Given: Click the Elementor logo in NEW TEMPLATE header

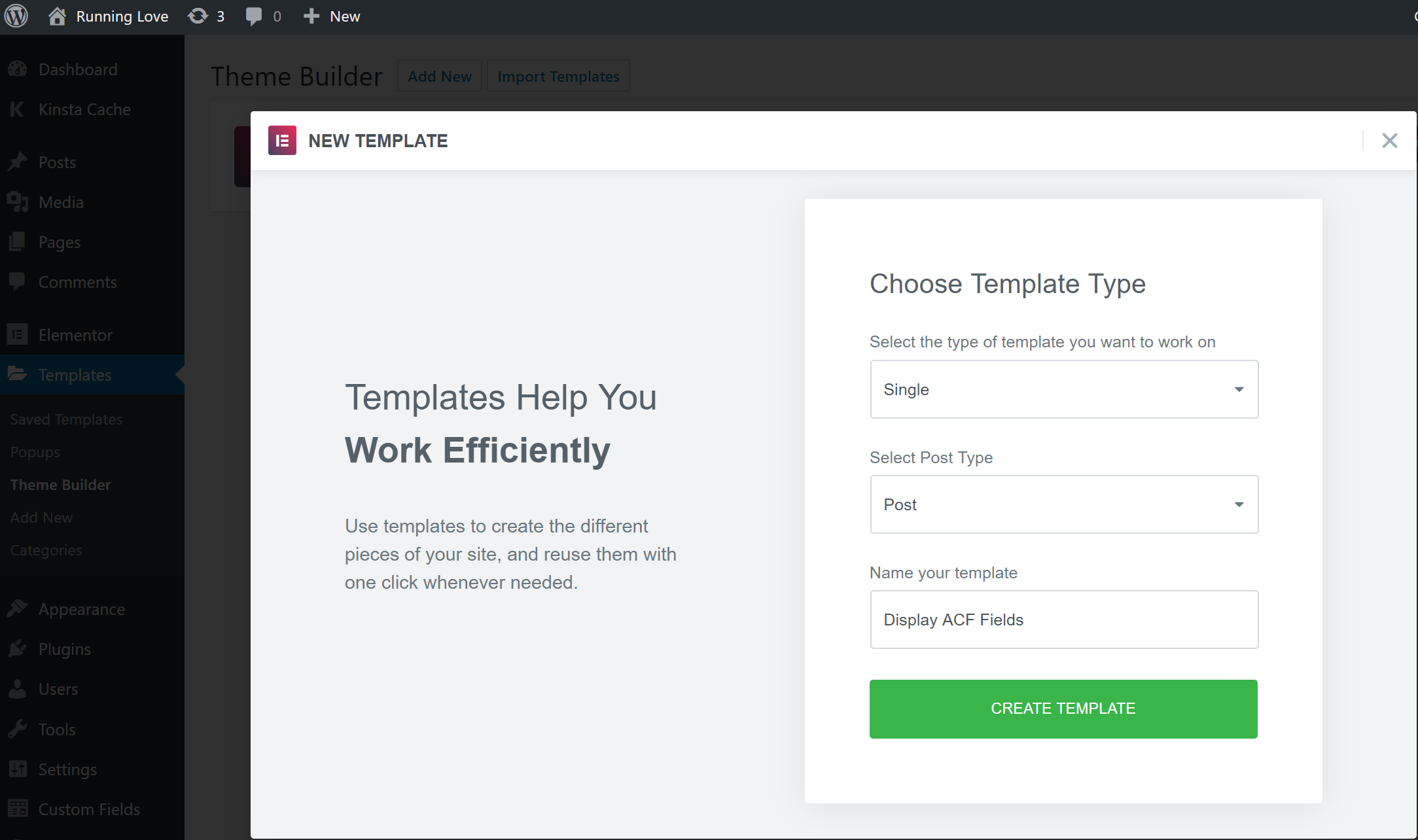Looking at the screenshot, I should click(x=283, y=140).
